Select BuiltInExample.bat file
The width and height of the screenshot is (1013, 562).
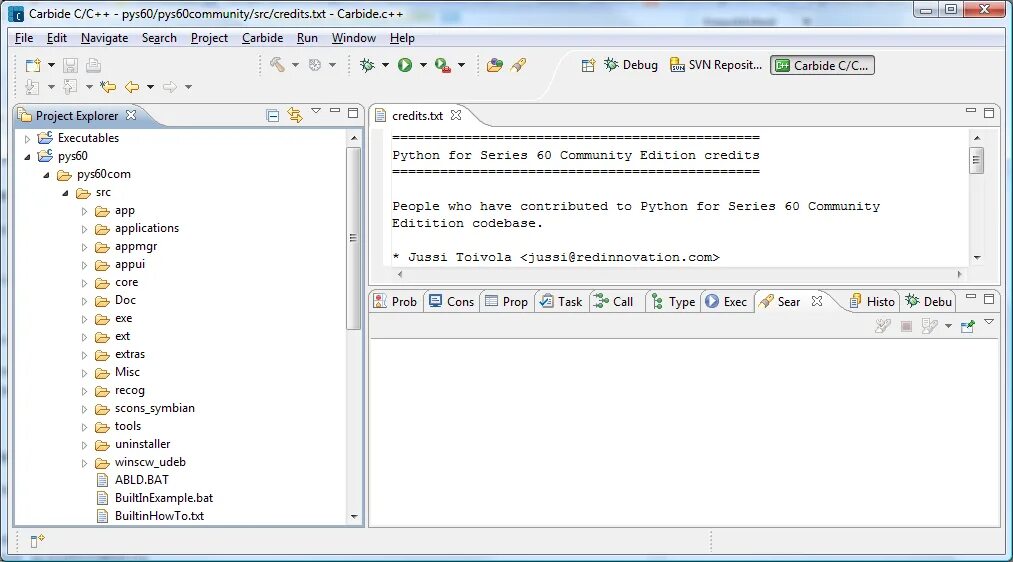click(163, 498)
